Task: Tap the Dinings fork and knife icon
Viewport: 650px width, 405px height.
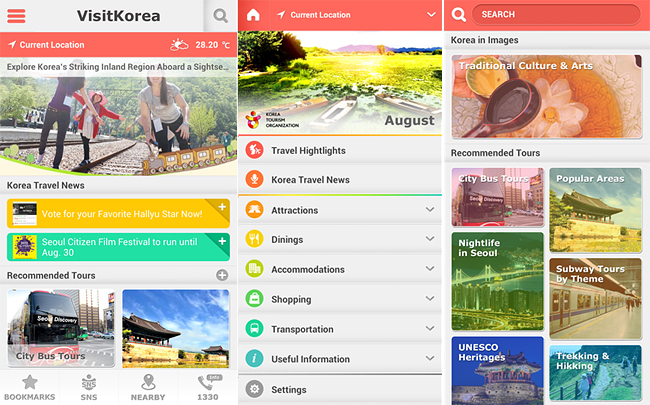Action: pyautogui.click(x=255, y=239)
